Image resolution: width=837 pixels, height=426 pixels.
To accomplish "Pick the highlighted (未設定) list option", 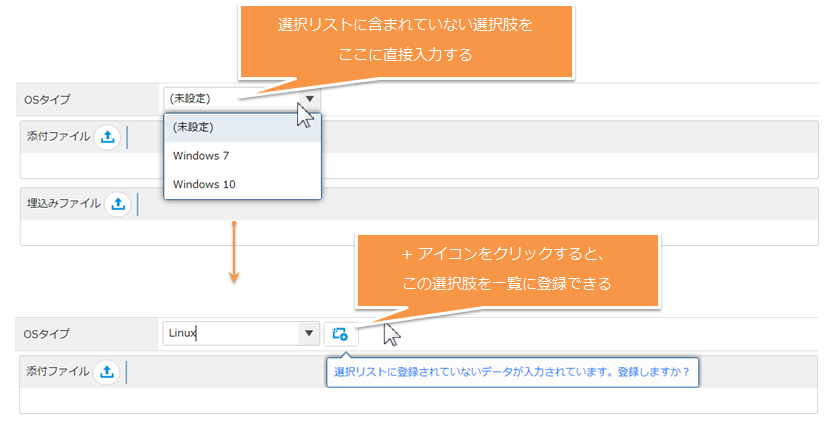I will (193, 127).
